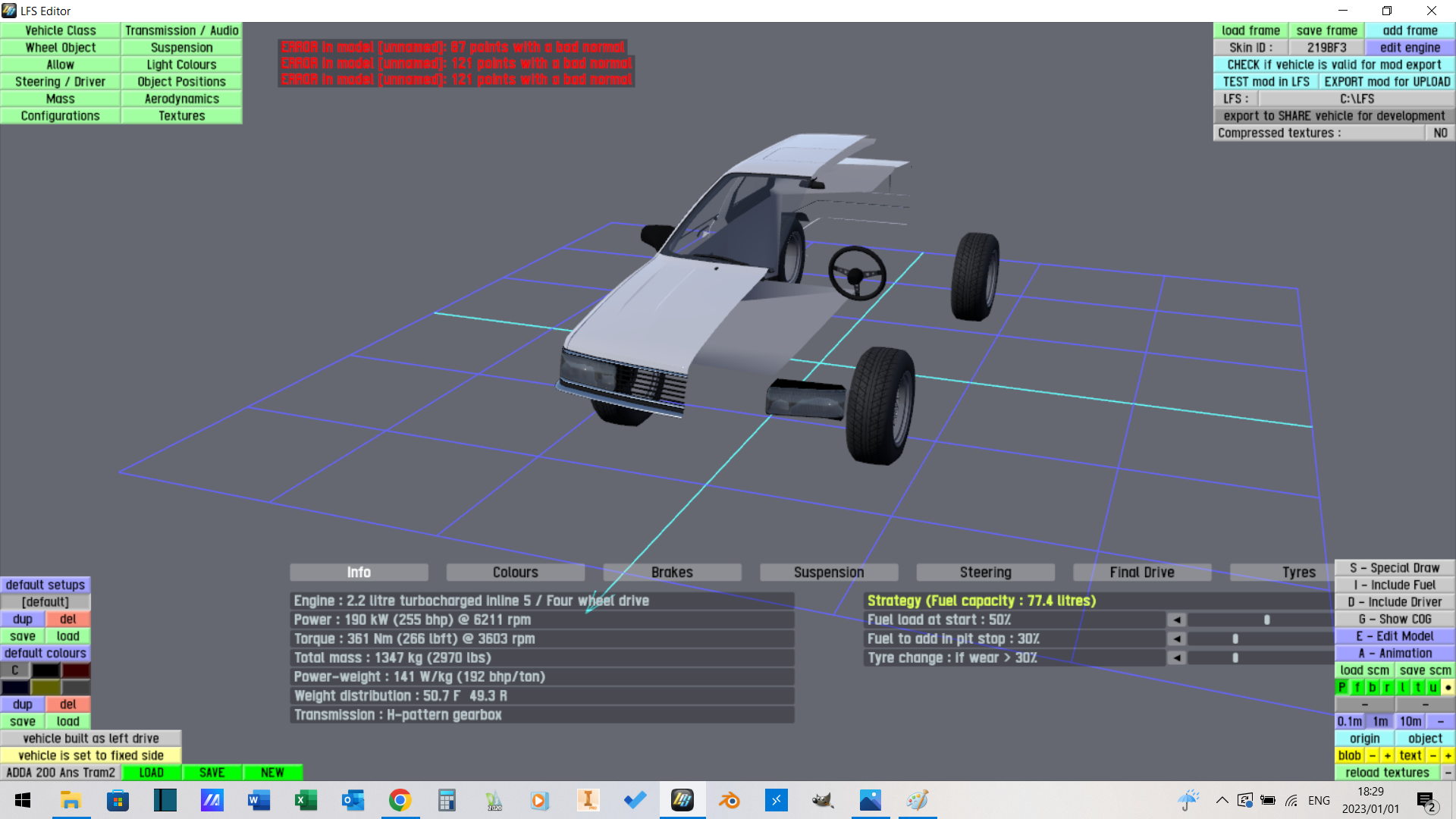Viewport: 1456px width, 819px height.
Task: Click minus button next to text label
Action: pyautogui.click(x=1432, y=755)
